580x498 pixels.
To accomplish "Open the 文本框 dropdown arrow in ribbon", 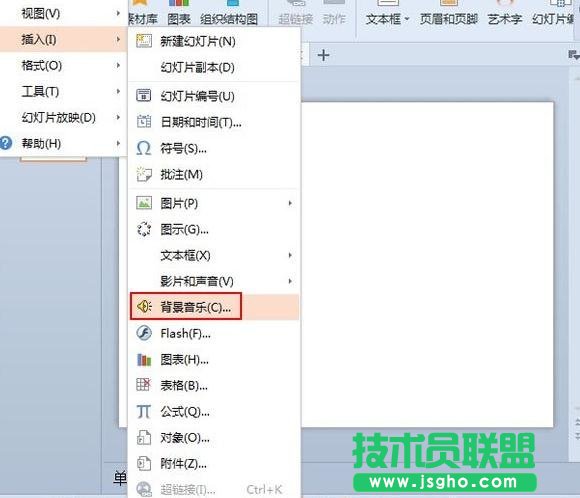I will (407, 19).
